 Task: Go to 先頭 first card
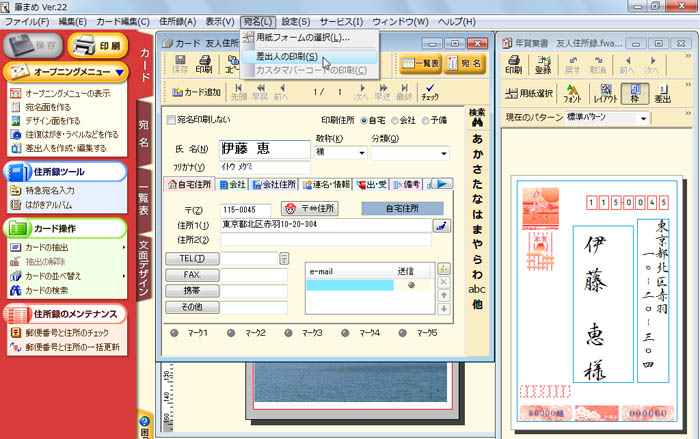tap(239, 92)
